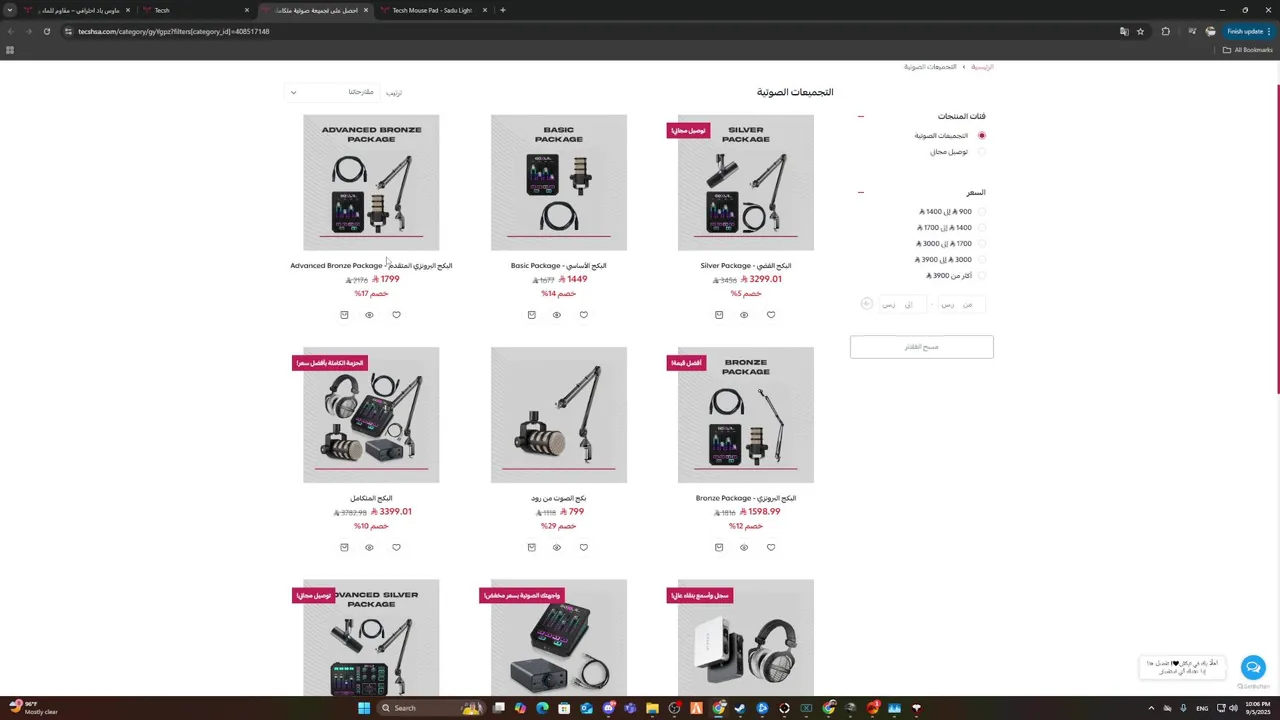The image size is (1280, 720).
Task: Add Bronze Package to wishlist
Action: point(771,547)
